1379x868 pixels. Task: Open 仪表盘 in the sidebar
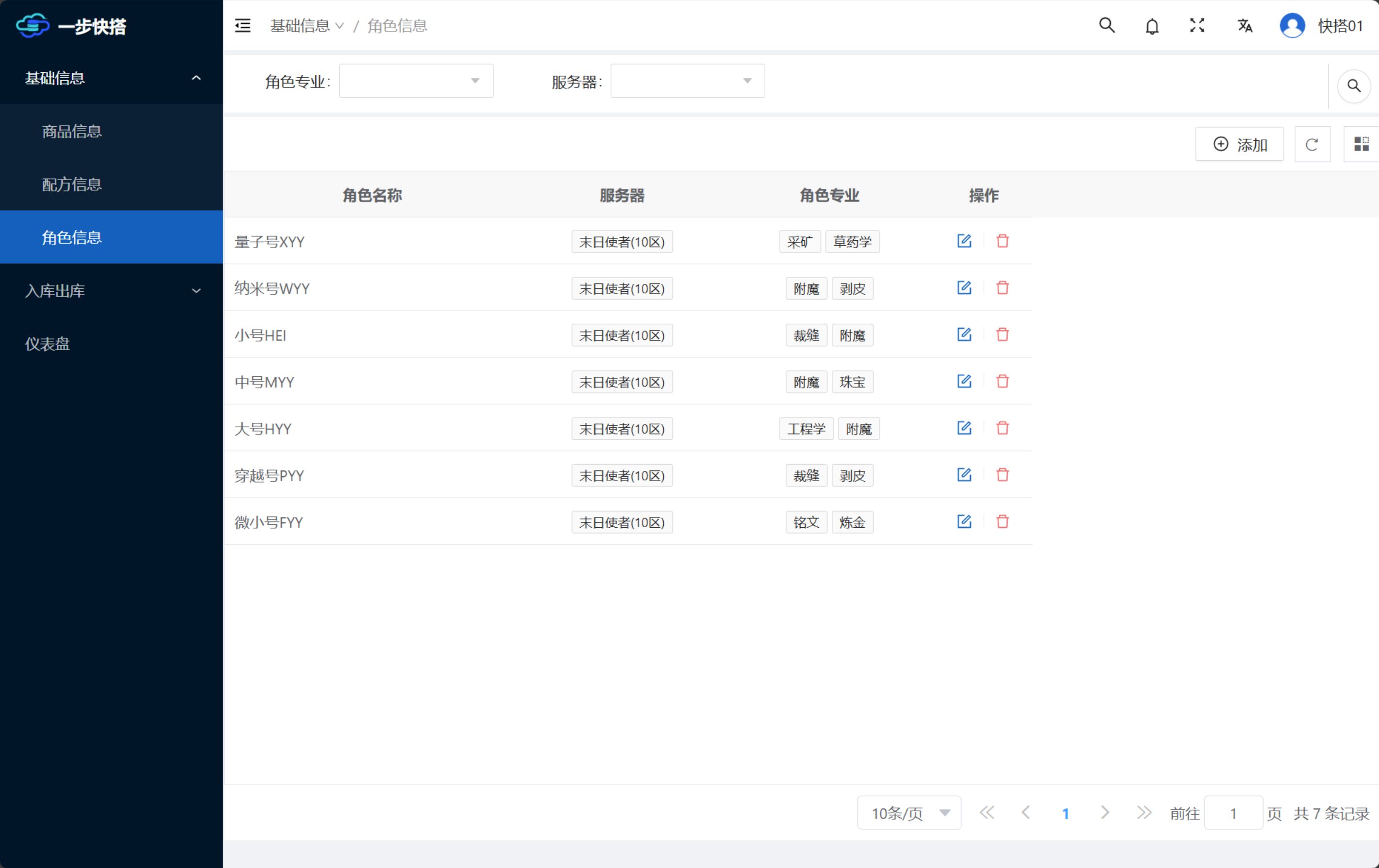(x=111, y=344)
